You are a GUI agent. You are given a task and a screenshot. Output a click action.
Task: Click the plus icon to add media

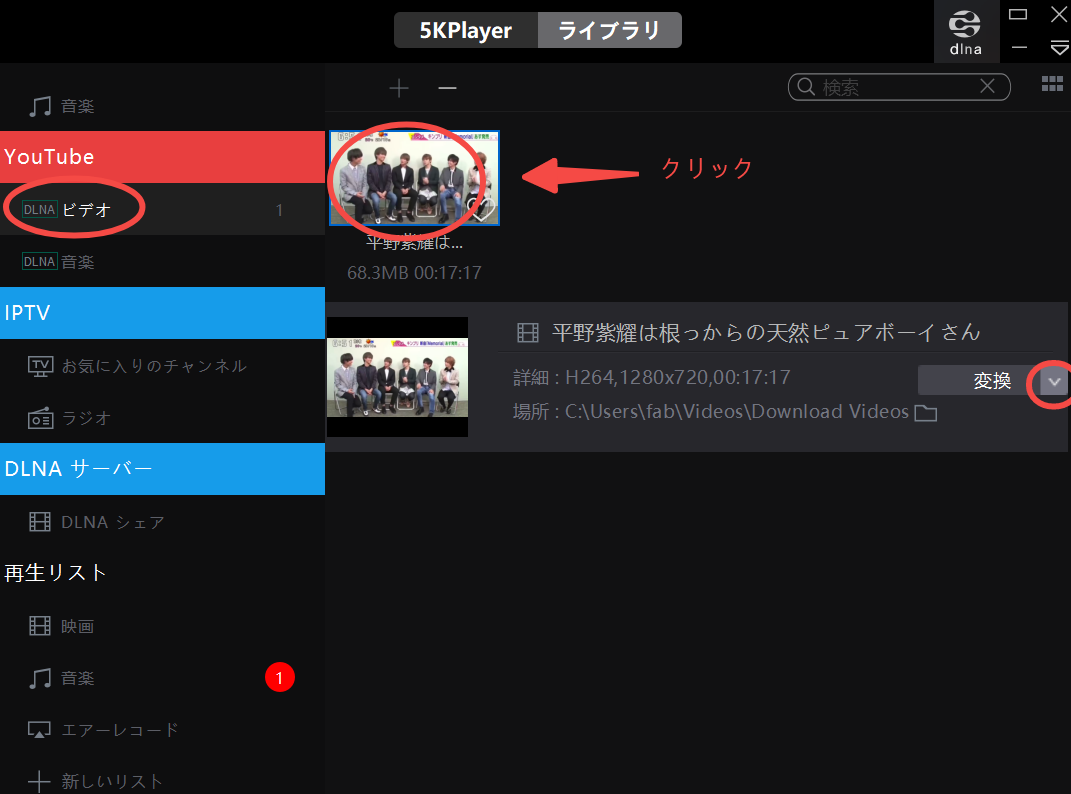[399, 87]
